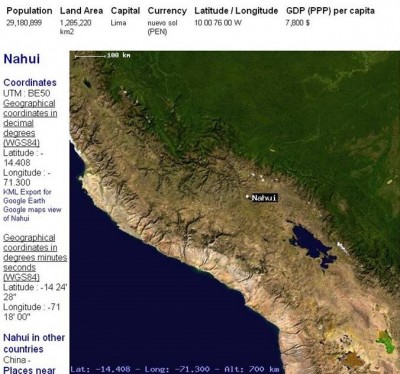Select the Coordinates section heading

30,82
